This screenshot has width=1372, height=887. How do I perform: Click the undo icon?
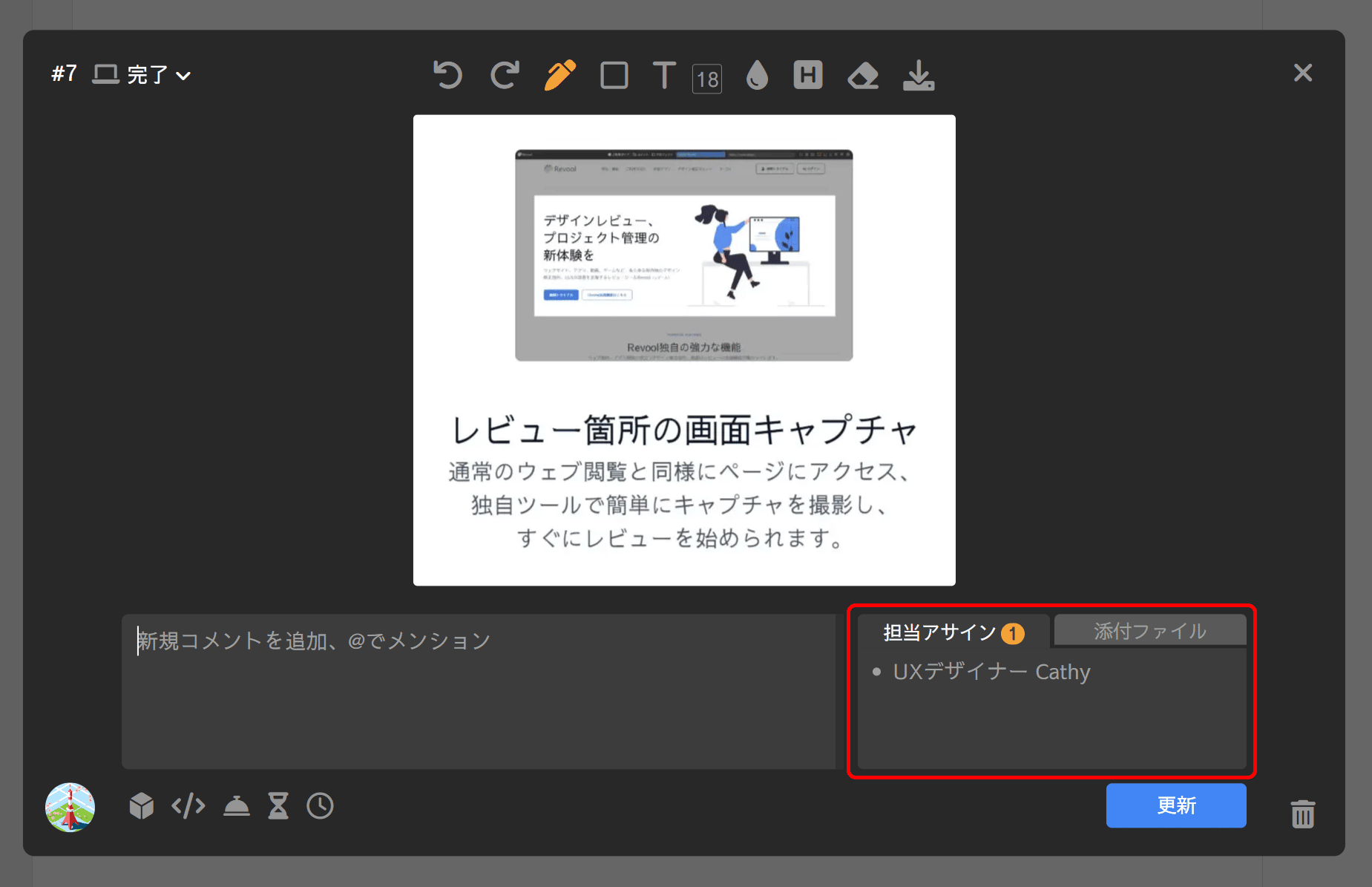point(447,75)
